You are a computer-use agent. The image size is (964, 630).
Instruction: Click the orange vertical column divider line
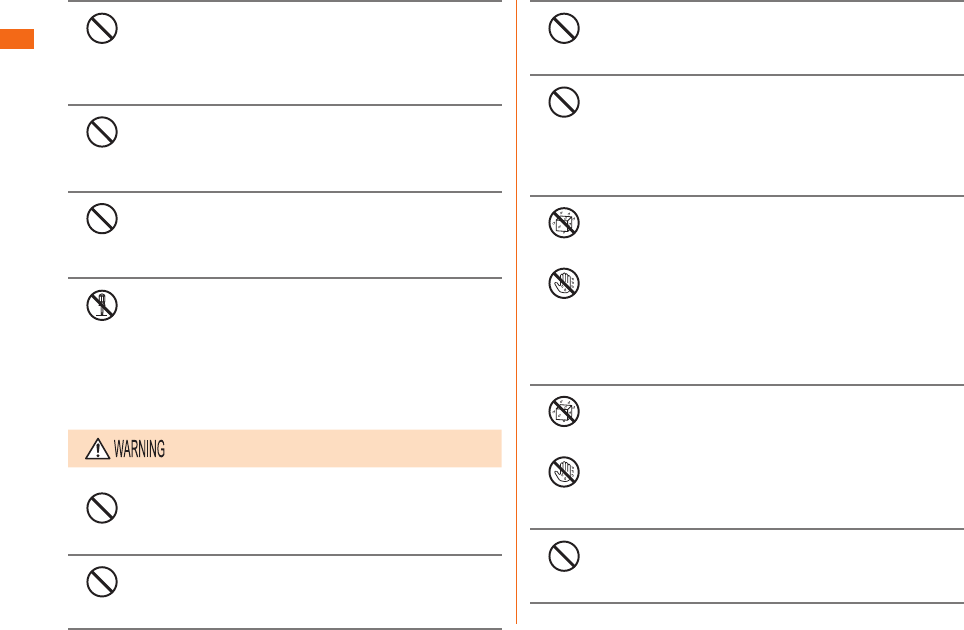click(x=516, y=312)
